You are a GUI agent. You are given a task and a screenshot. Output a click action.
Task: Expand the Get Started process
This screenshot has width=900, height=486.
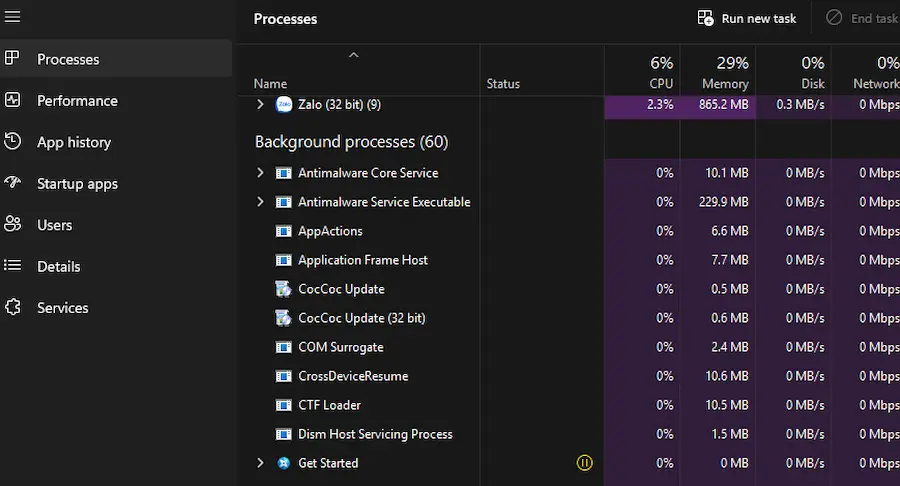[x=260, y=463]
